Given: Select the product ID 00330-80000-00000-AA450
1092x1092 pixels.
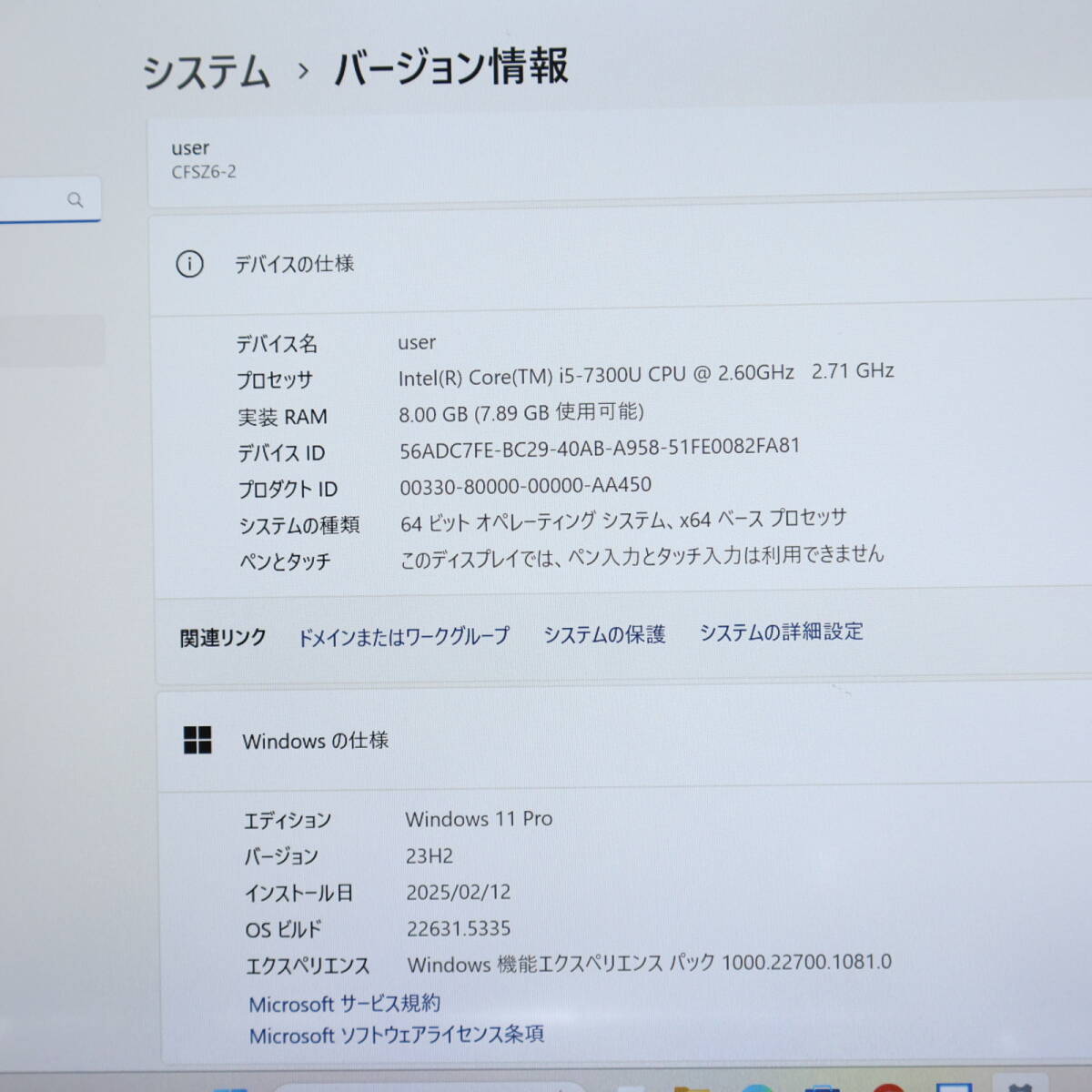Looking at the screenshot, I should pyautogui.click(x=526, y=486).
